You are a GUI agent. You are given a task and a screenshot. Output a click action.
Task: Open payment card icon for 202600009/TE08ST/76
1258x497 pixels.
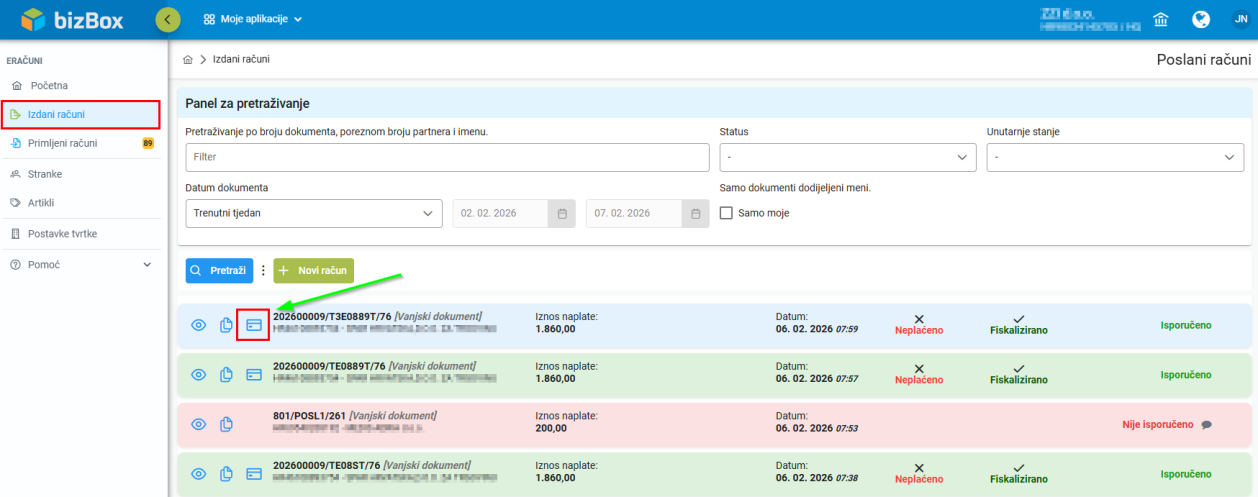pos(254,473)
